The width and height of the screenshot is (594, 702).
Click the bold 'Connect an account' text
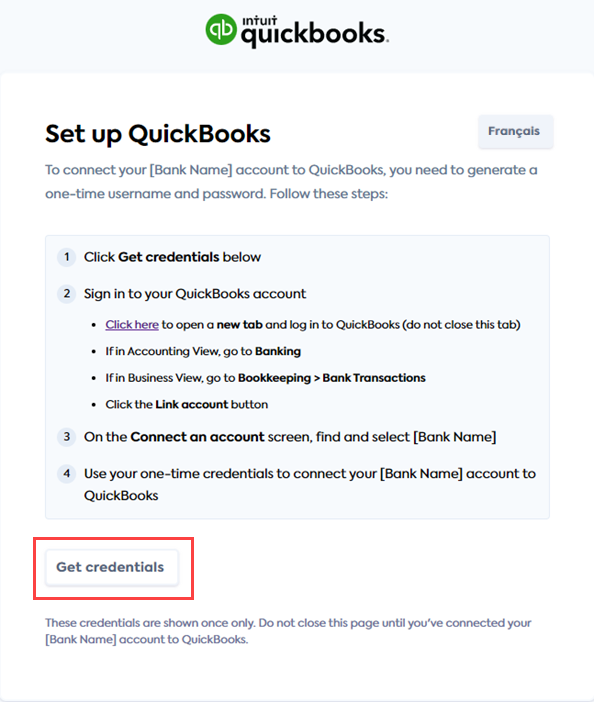(197, 437)
